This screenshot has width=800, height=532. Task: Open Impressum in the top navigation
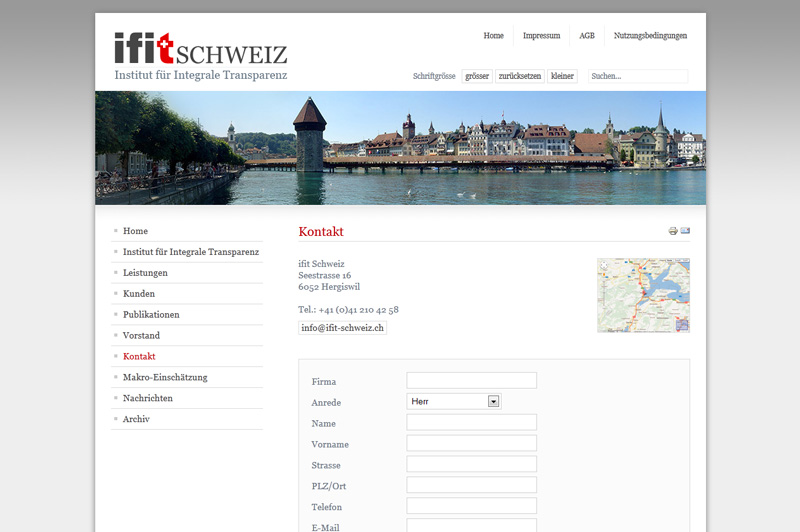(541, 36)
